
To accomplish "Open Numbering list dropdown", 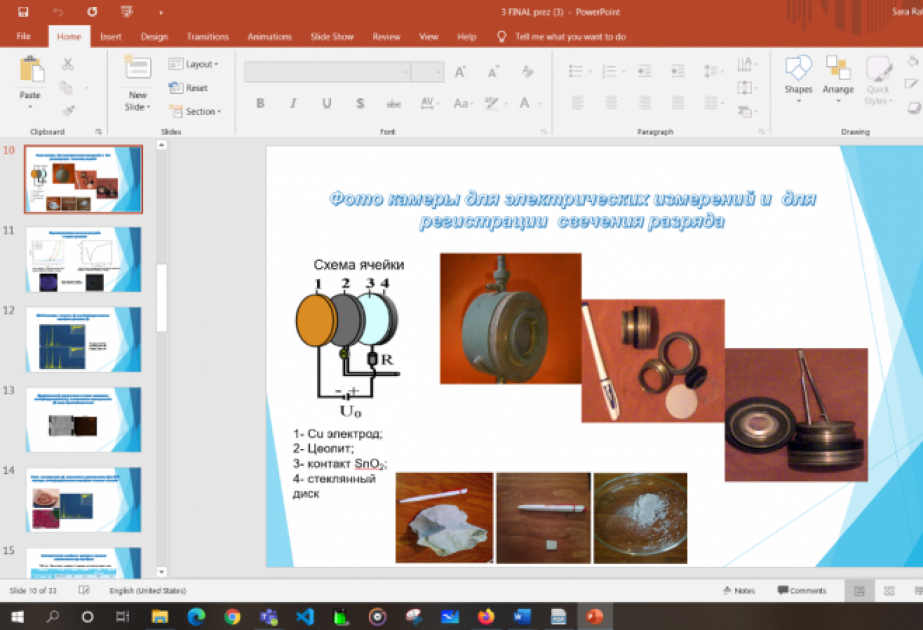I will tap(613, 72).
